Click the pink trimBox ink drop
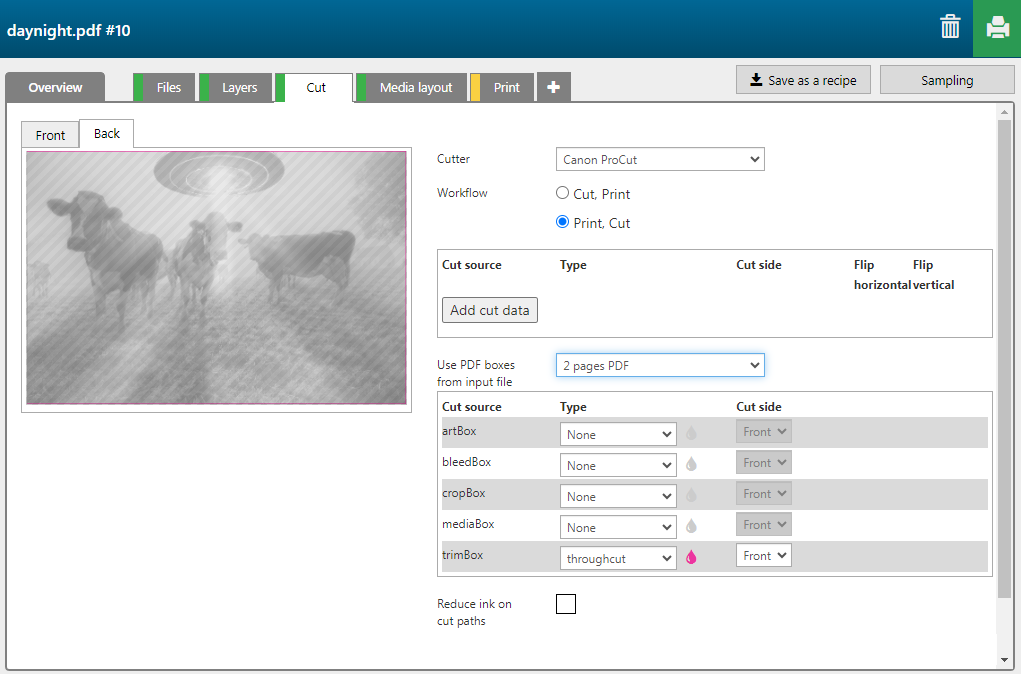The width and height of the screenshot is (1021, 674). (691, 558)
